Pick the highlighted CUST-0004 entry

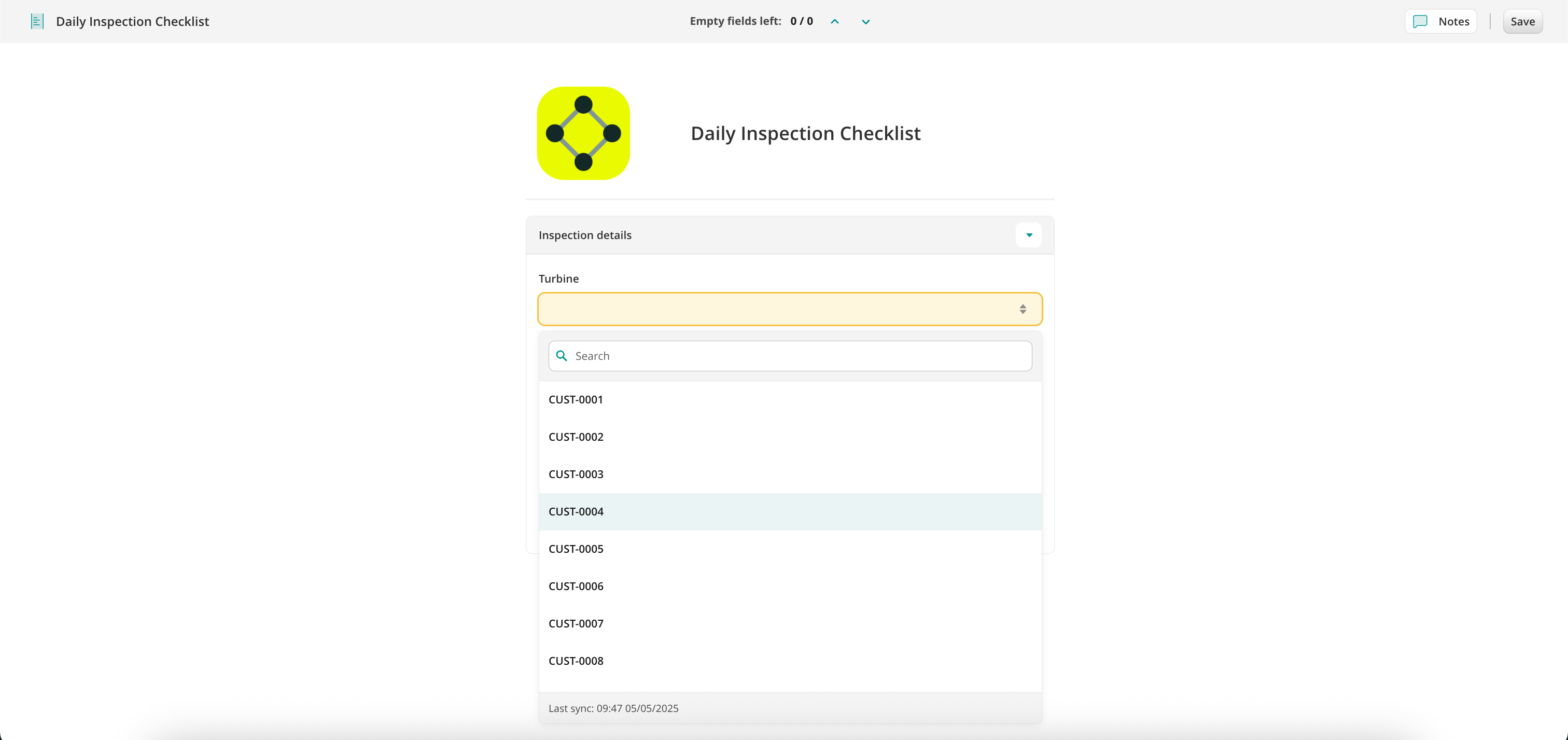coord(575,511)
